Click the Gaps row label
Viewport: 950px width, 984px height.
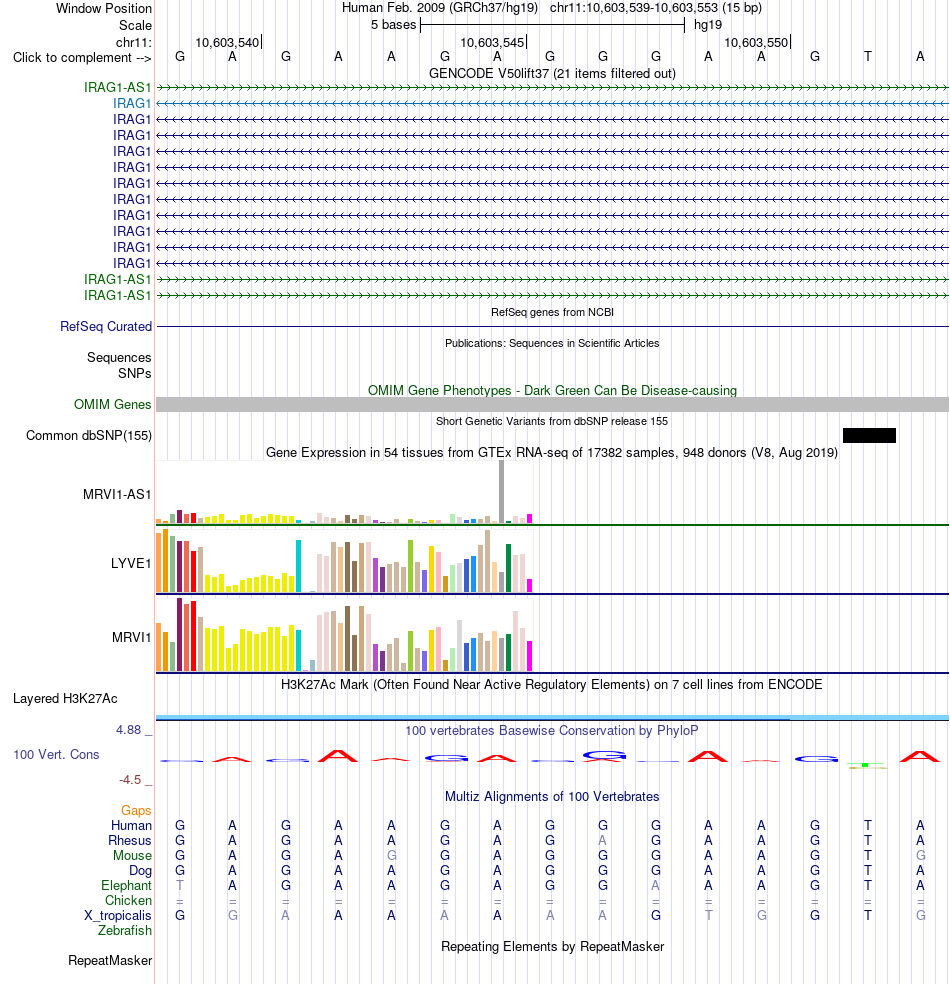136,811
